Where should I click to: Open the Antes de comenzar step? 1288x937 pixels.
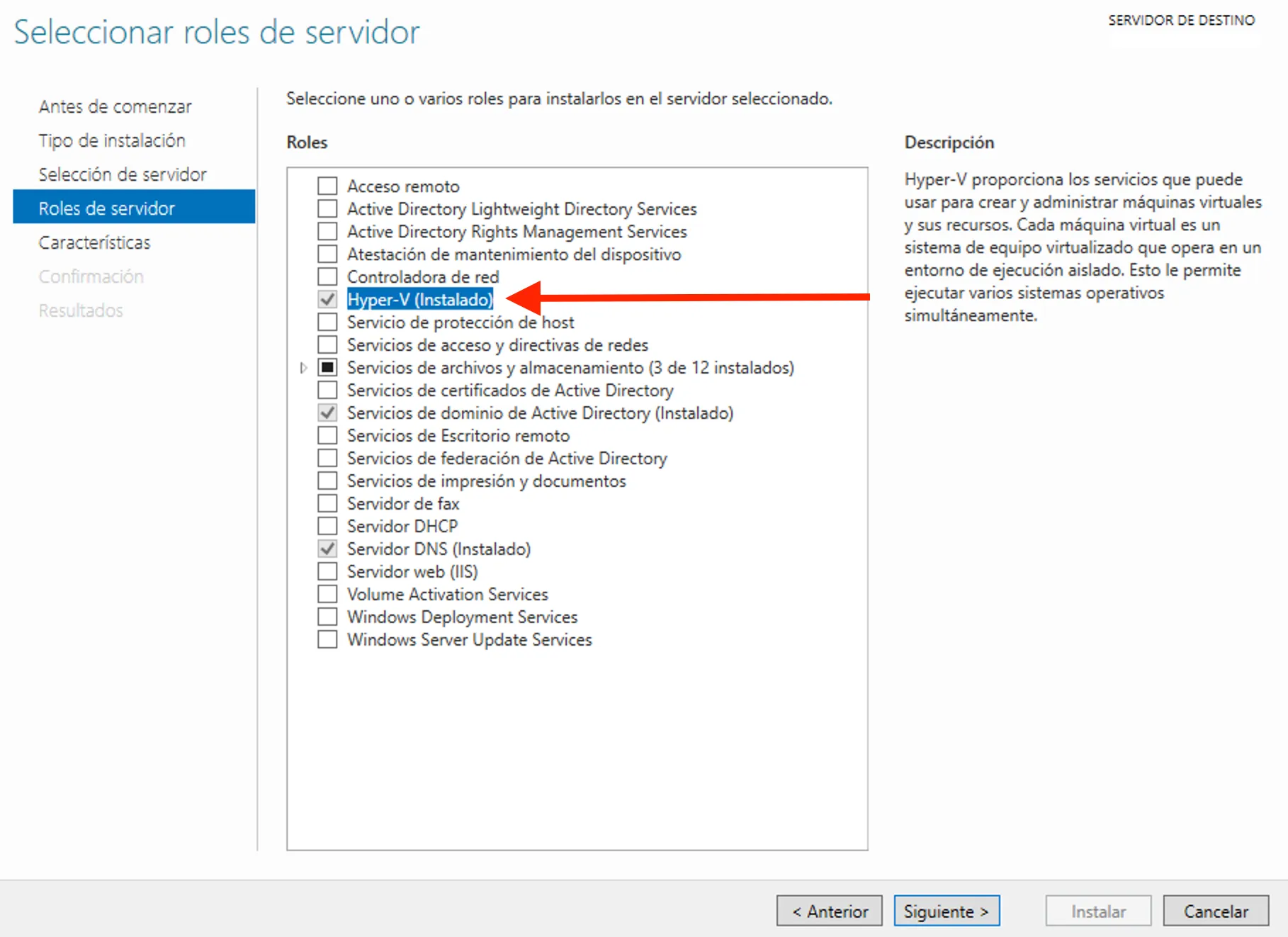point(115,106)
